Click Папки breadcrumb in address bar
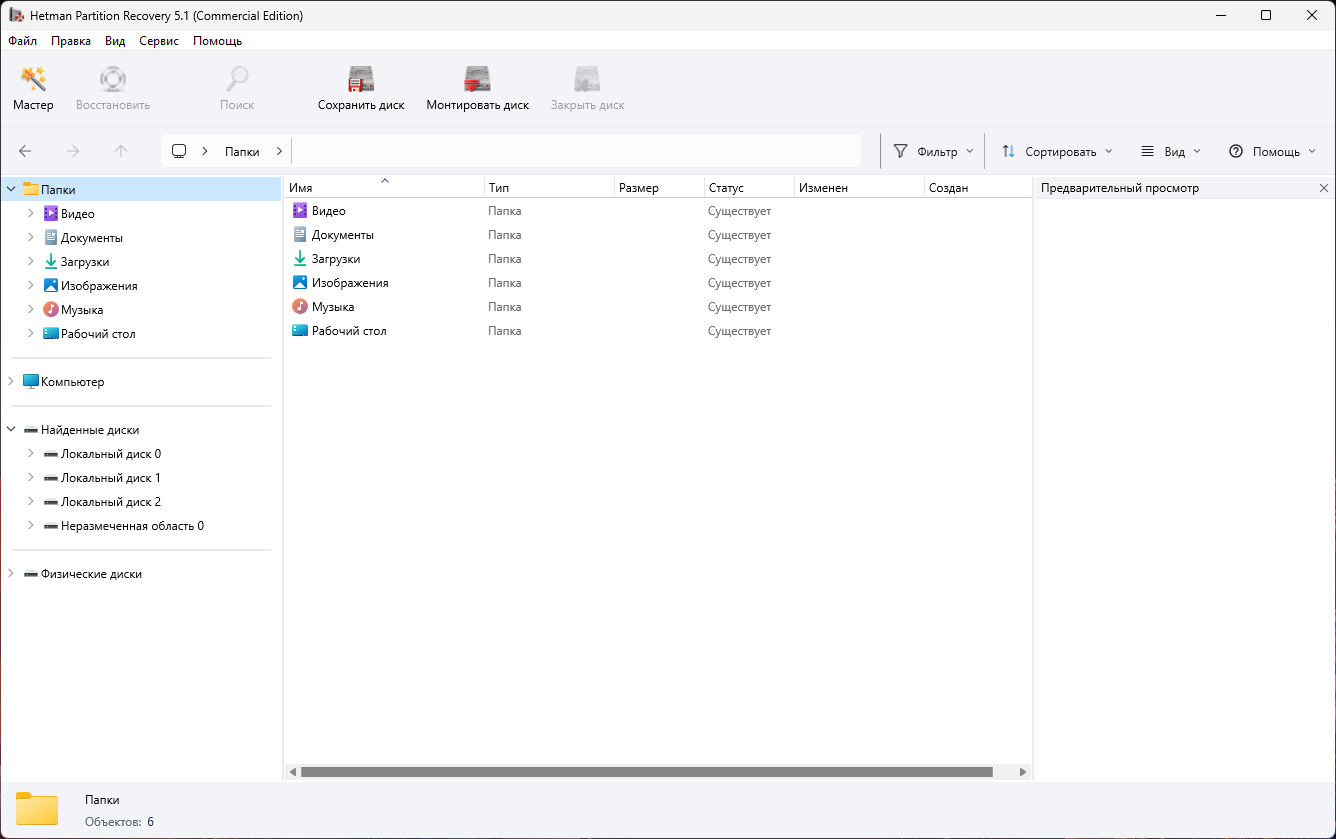The height and width of the screenshot is (839, 1336). 242,152
